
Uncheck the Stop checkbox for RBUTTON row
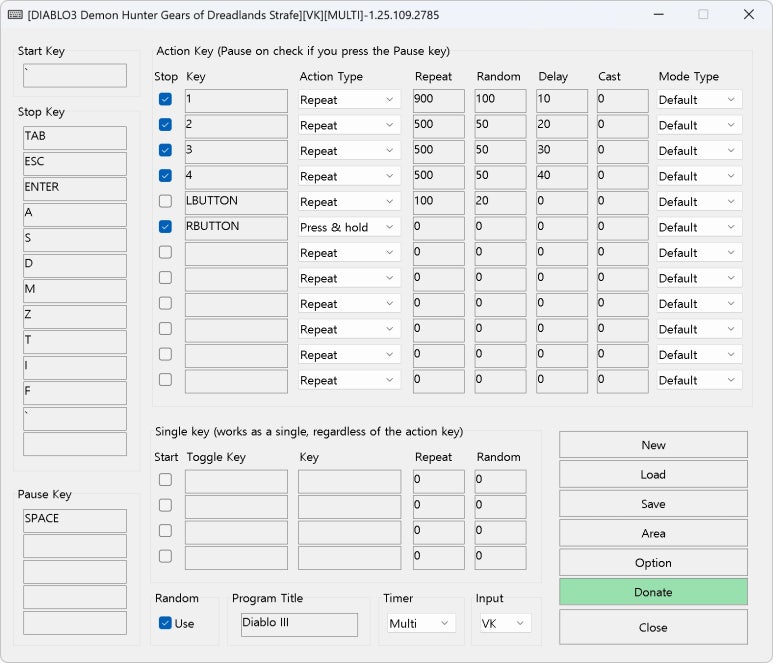point(165,227)
